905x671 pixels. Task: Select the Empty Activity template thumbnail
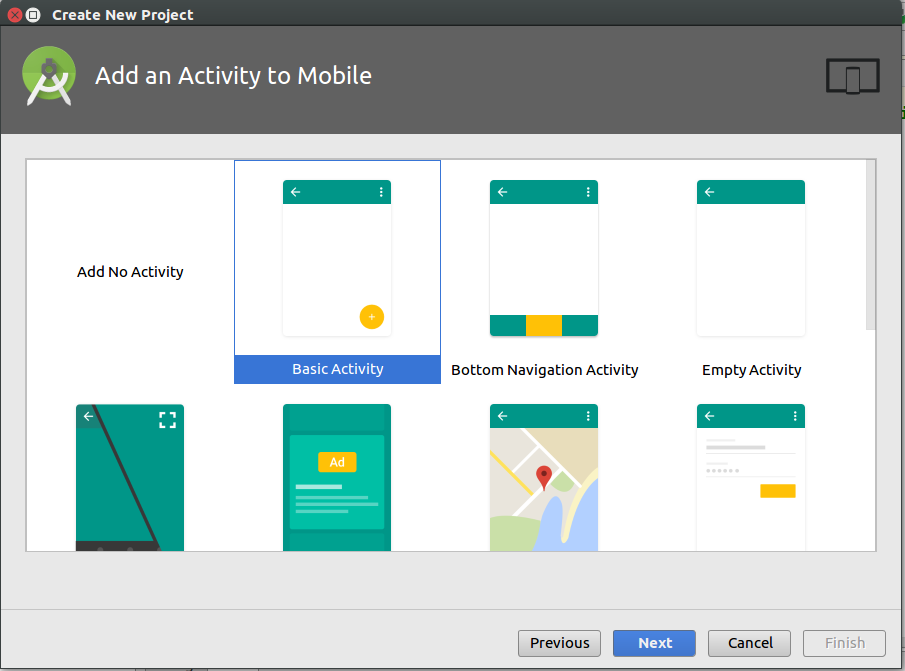click(751, 258)
